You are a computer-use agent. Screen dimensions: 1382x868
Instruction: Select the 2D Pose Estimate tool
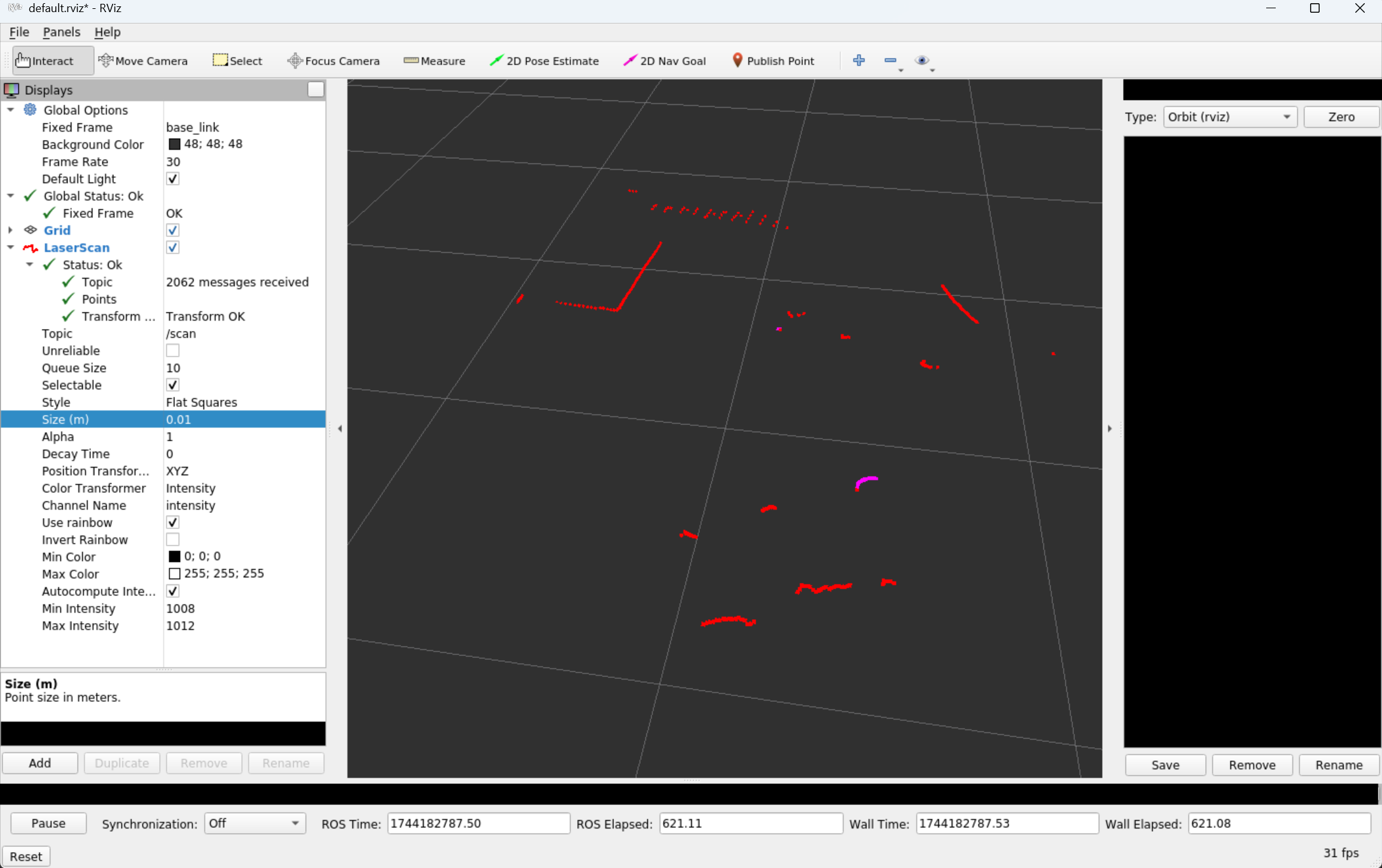pos(544,61)
